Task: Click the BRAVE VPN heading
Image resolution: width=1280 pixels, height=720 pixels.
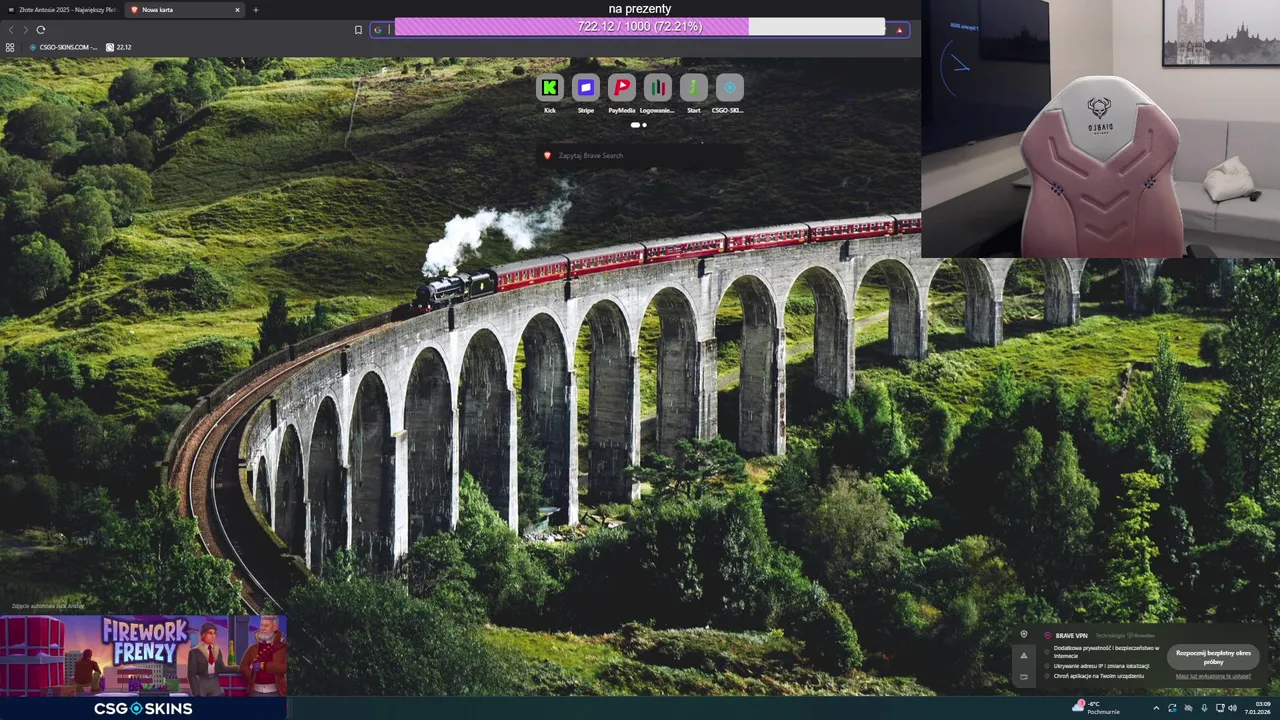Action: (1072, 635)
